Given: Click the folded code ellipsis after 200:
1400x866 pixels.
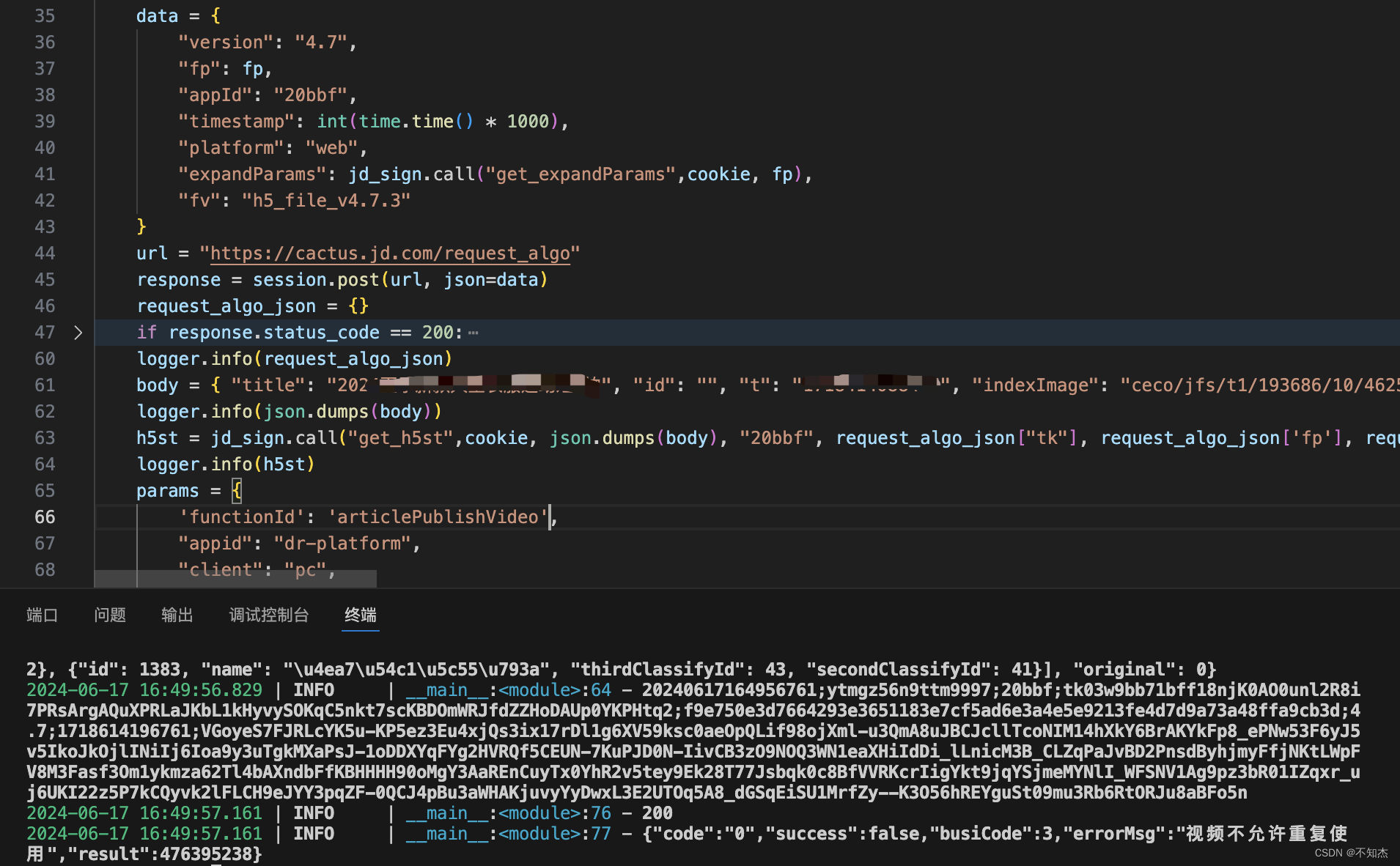Looking at the screenshot, I should tap(474, 333).
